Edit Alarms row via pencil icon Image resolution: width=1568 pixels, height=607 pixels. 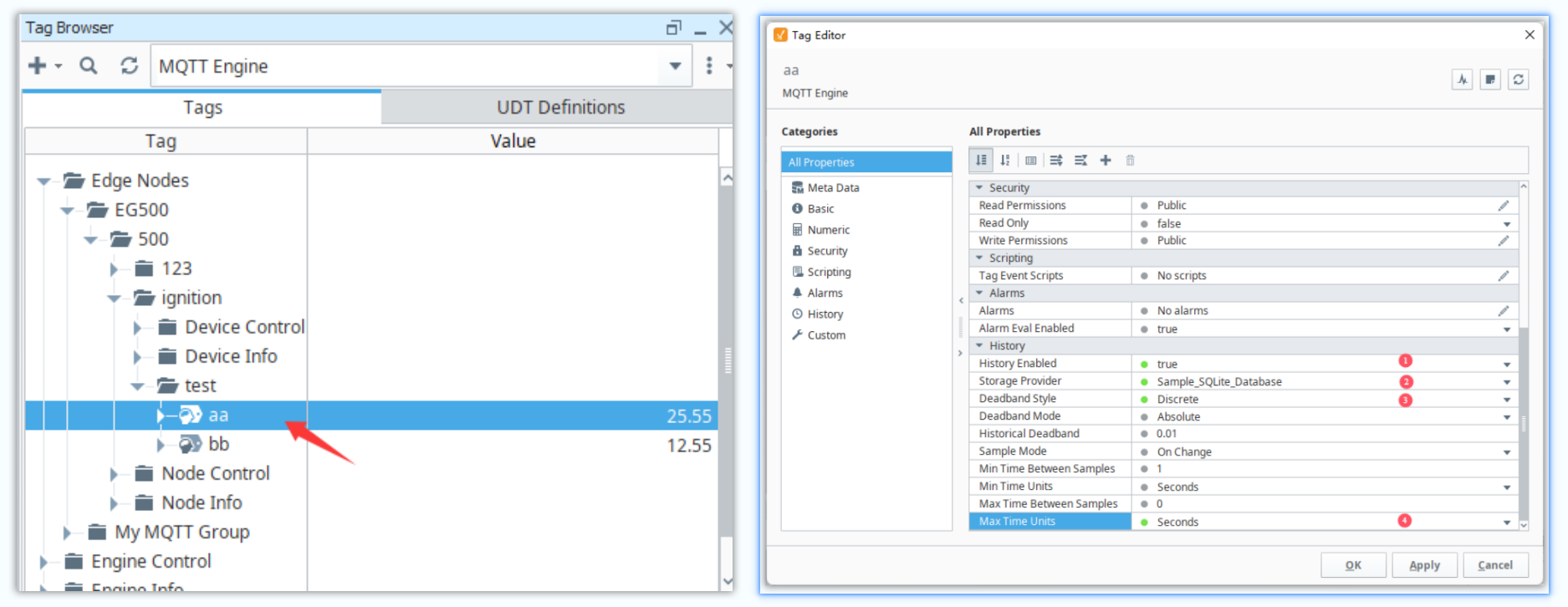[x=1504, y=311]
